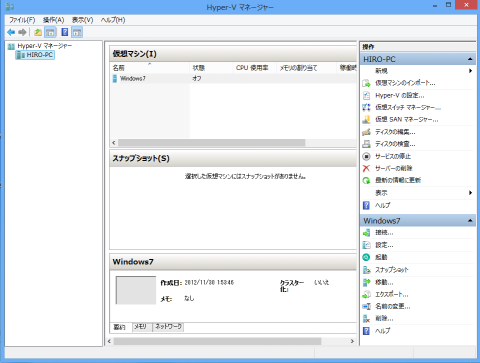Open 仮想マシンのインポート action
The image size is (480, 363).
pos(405,83)
